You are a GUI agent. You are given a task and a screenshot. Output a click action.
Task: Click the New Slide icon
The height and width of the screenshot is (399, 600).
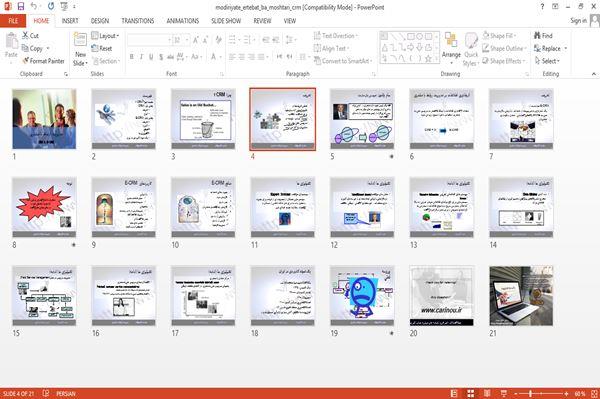[x=80, y=40]
